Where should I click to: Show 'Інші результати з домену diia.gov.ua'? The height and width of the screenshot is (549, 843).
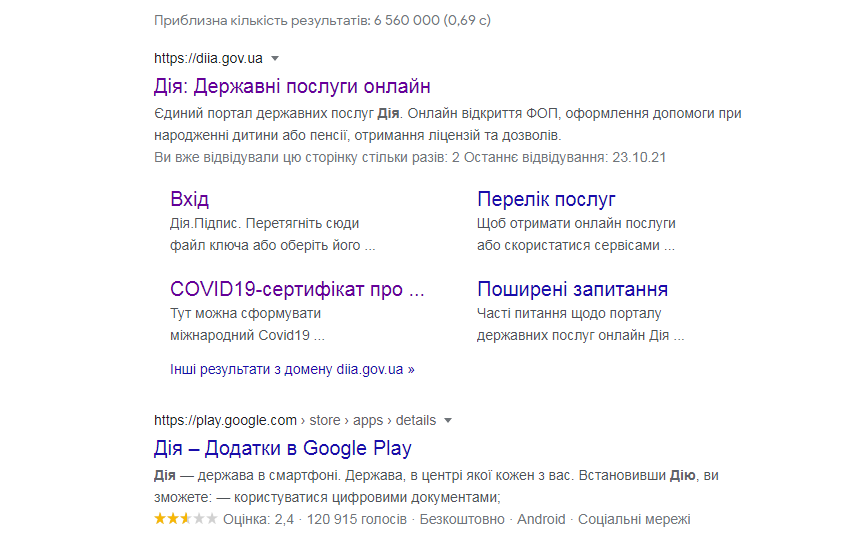292,369
